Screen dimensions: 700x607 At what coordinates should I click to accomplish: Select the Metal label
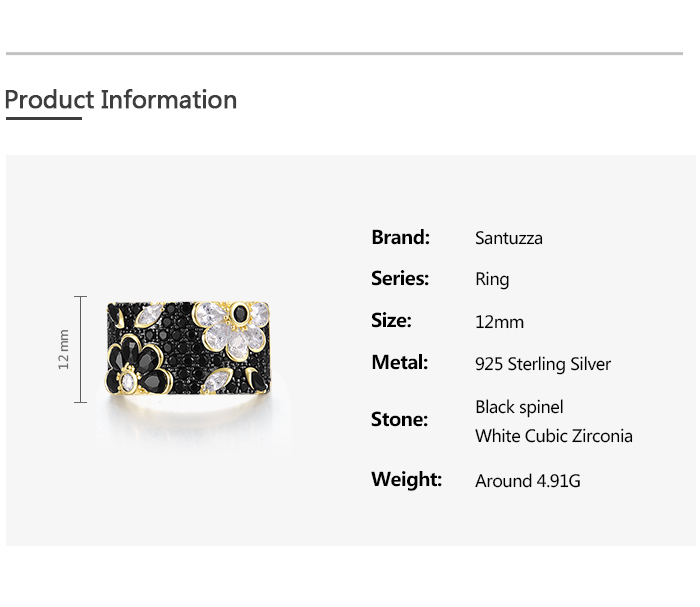click(399, 363)
